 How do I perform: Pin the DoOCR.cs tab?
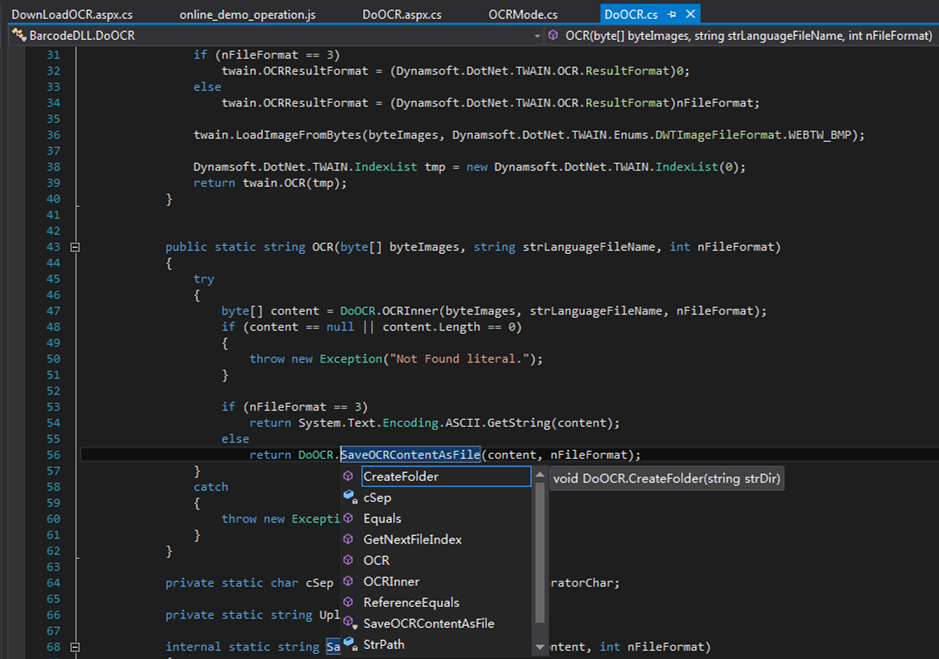672,15
